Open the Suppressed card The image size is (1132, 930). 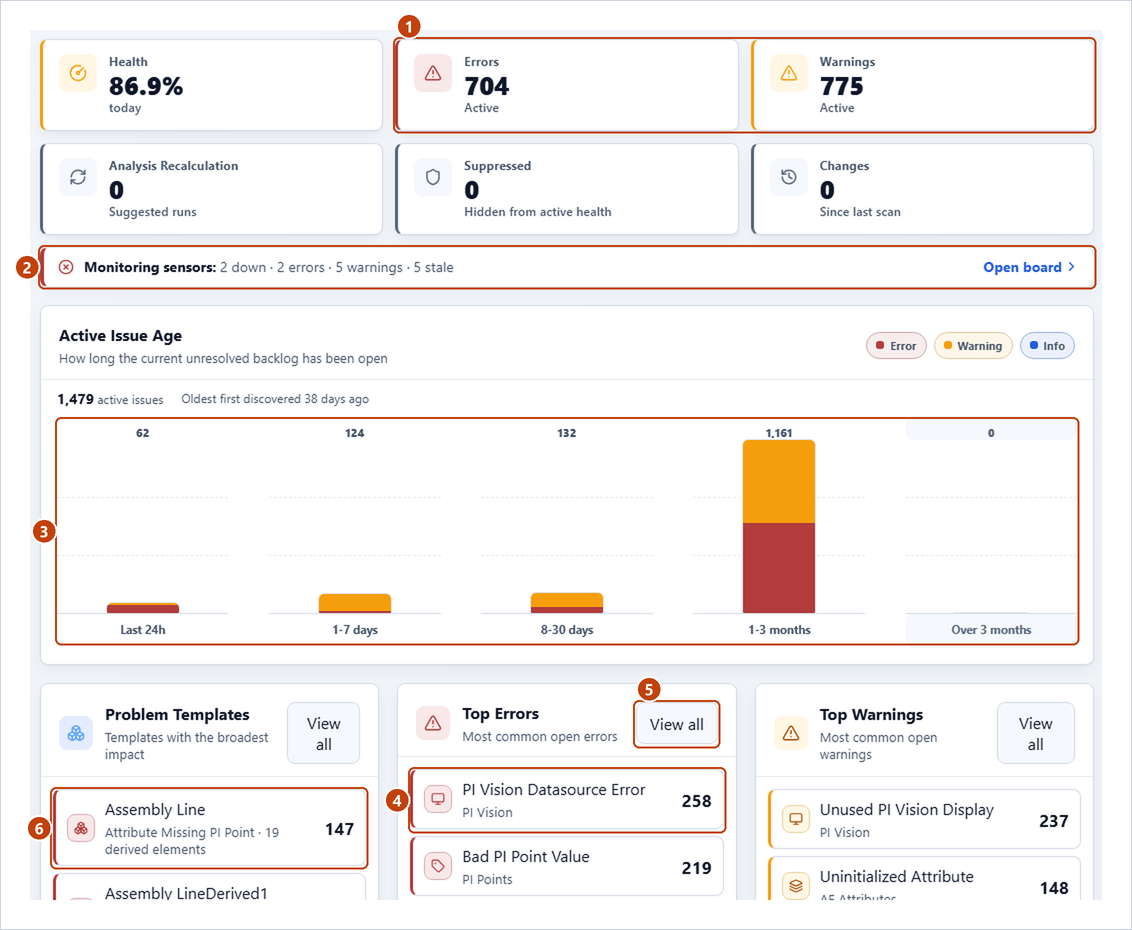tap(567, 189)
